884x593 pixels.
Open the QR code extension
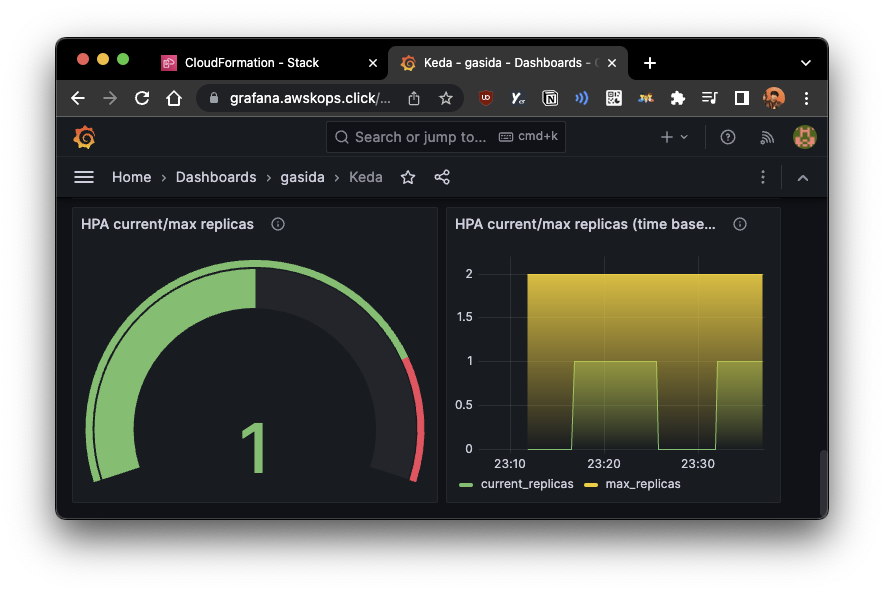[613, 99]
